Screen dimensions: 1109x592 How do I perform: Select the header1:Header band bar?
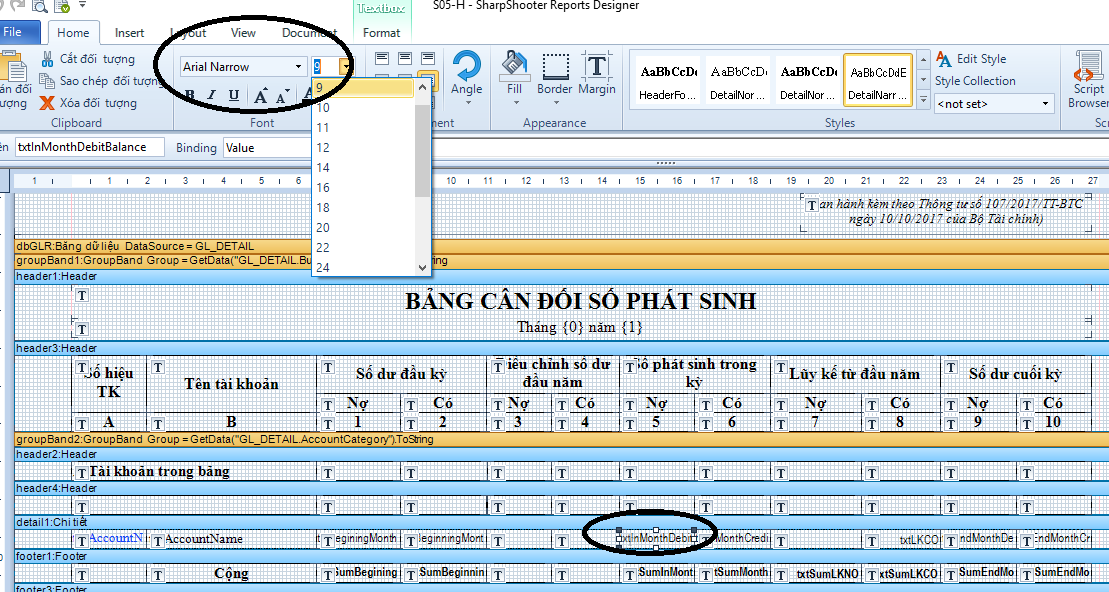pos(562,276)
